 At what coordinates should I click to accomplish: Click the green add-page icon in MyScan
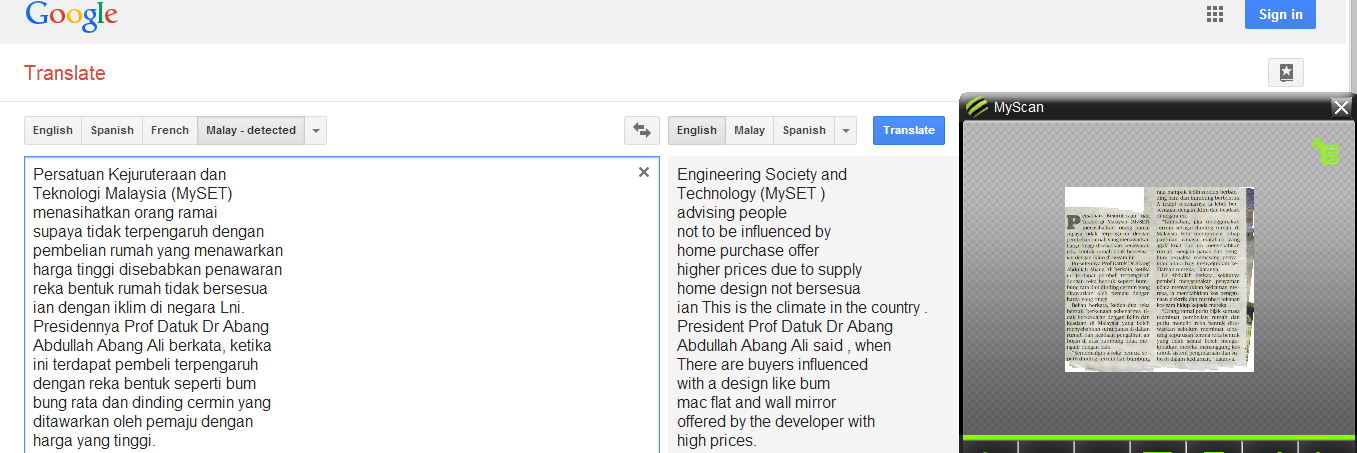1326,152
